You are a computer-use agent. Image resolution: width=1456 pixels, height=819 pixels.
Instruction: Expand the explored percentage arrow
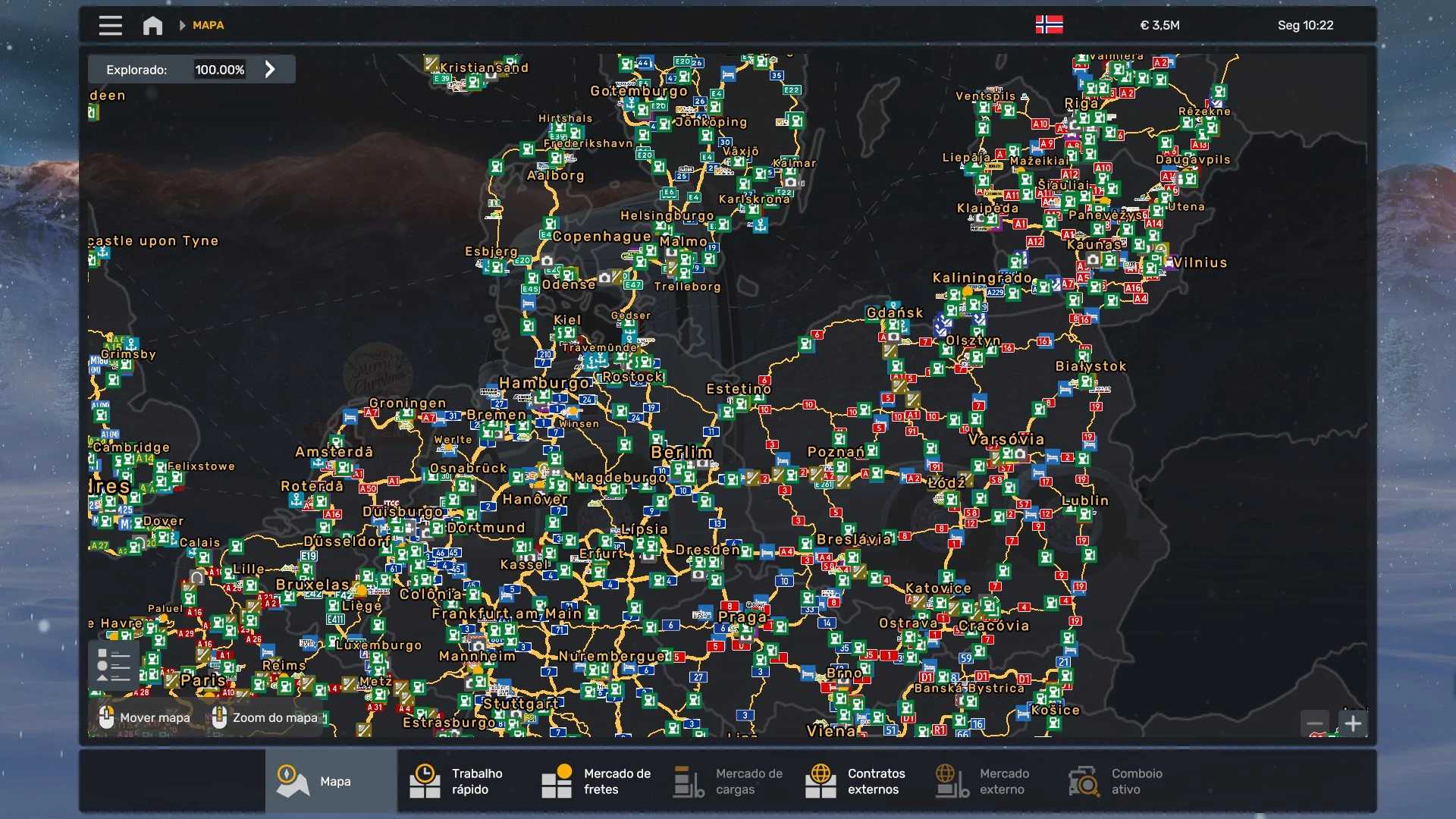tap(270, 70)
